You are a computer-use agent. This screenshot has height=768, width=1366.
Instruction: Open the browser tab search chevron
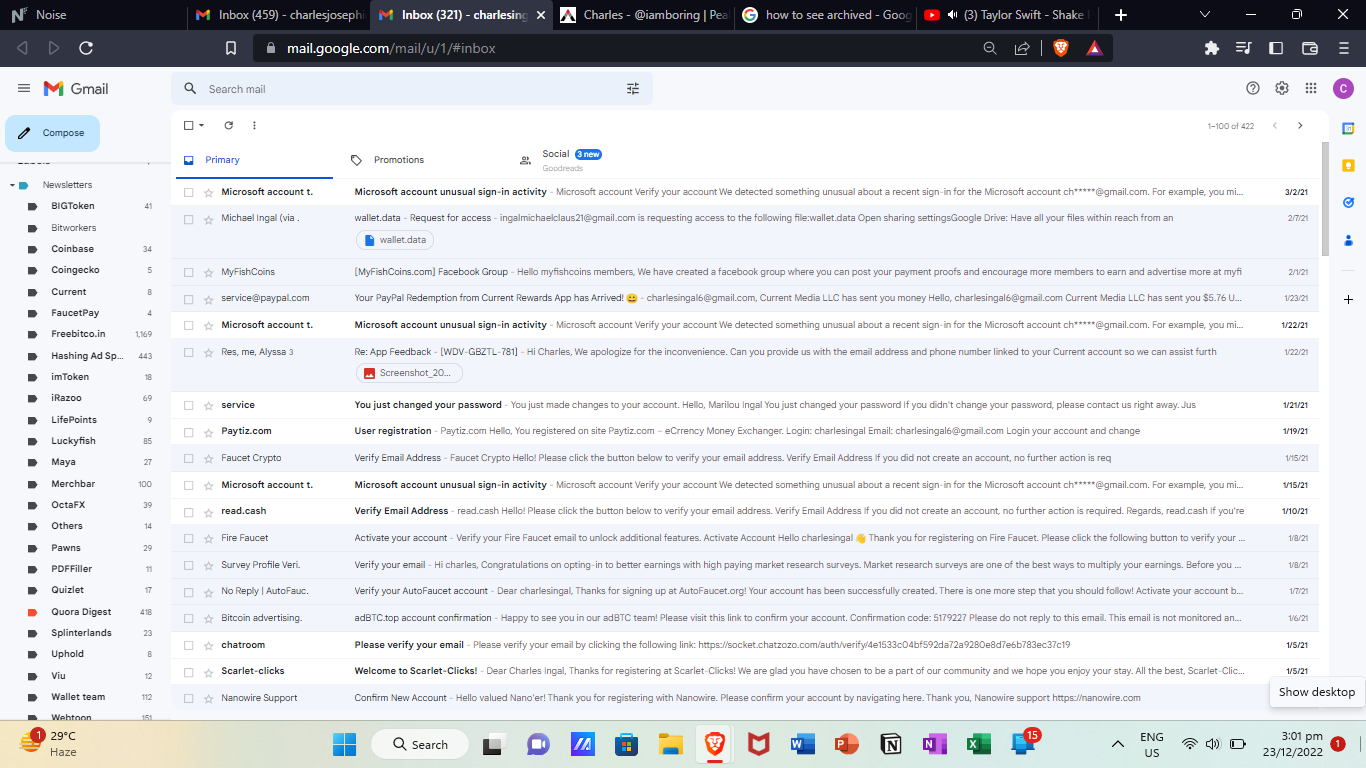1205,15
